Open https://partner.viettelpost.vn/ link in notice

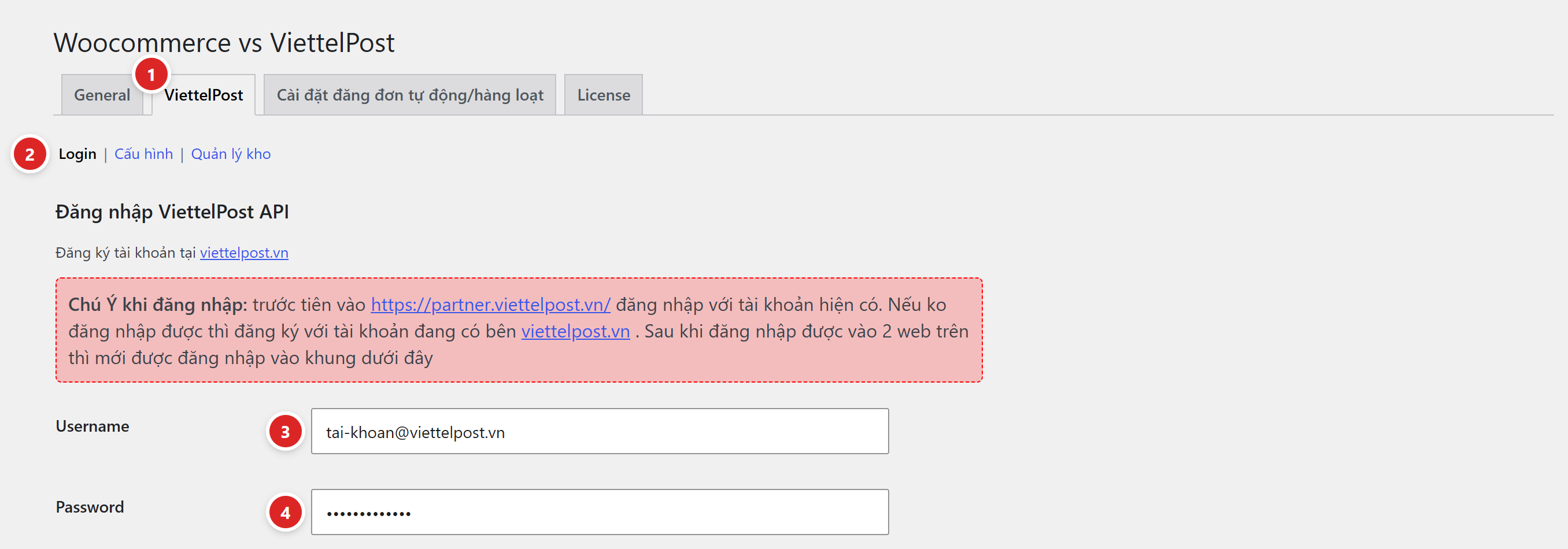point(491,305)
